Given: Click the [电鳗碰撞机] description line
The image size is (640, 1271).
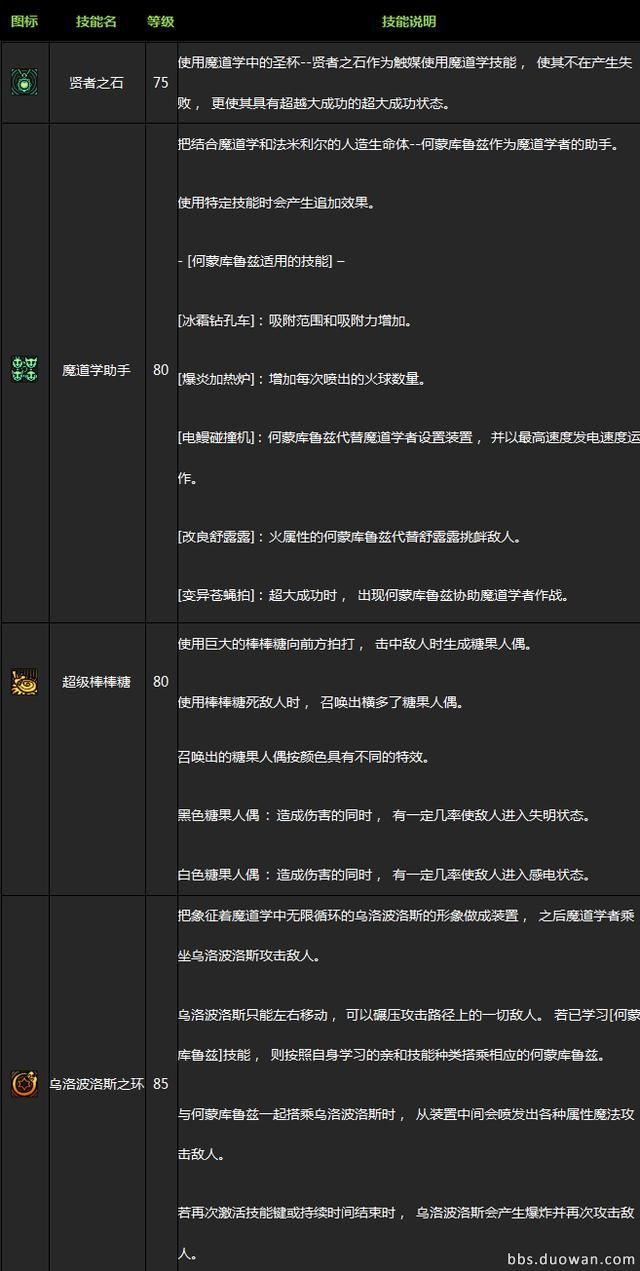Looking at the screenshot, I should click(408, 439).
